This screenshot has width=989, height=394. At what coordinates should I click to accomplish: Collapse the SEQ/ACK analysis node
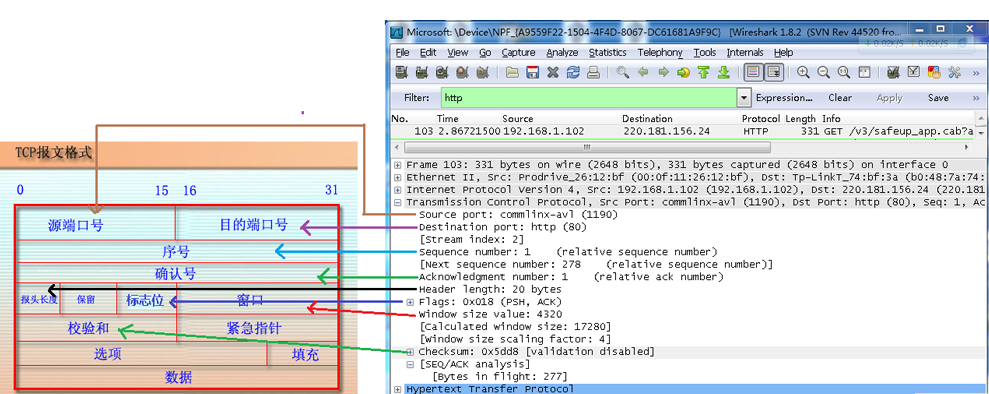(411, 364)
